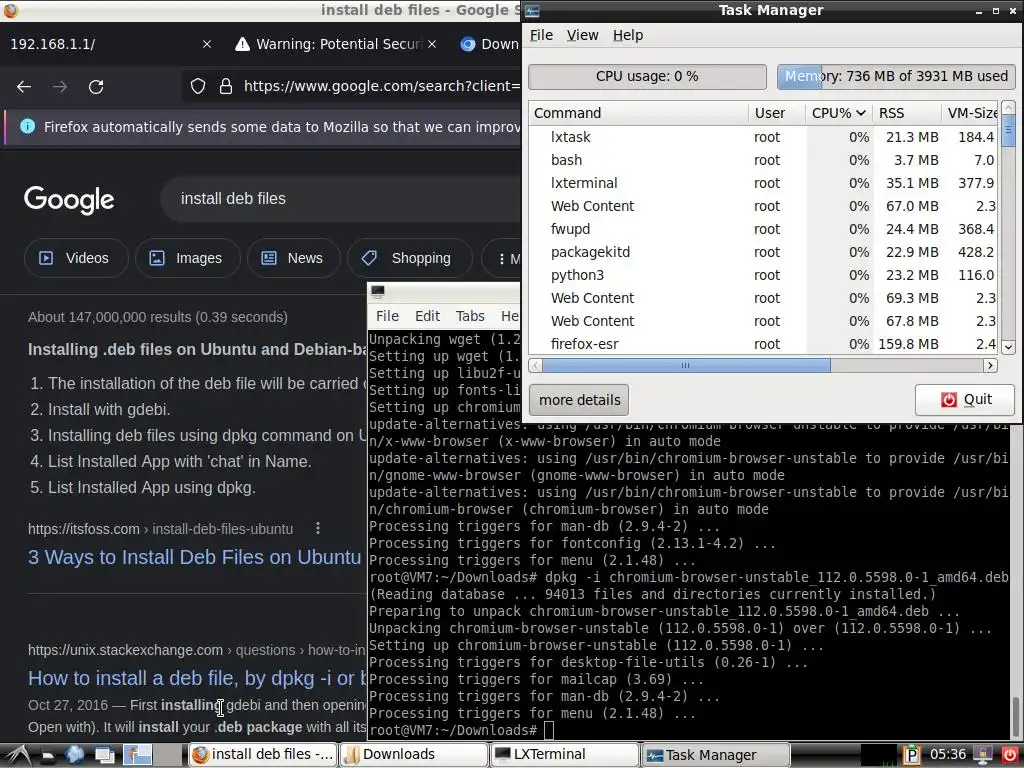Image resolution: width=1024 pixels, height=768 pixels.
Task: Open the File menu in Task Manager
Action: click(x=541, y=35)
